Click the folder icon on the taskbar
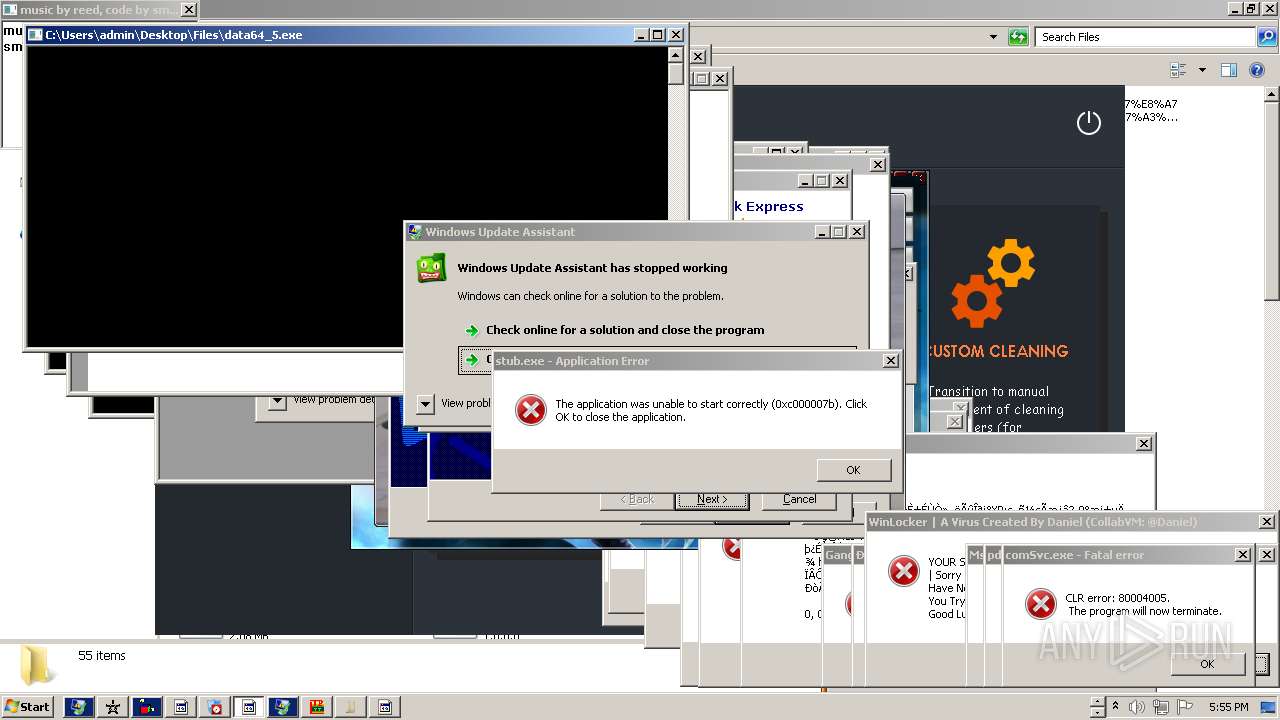1280x720 pixels. tap(350, 707)
